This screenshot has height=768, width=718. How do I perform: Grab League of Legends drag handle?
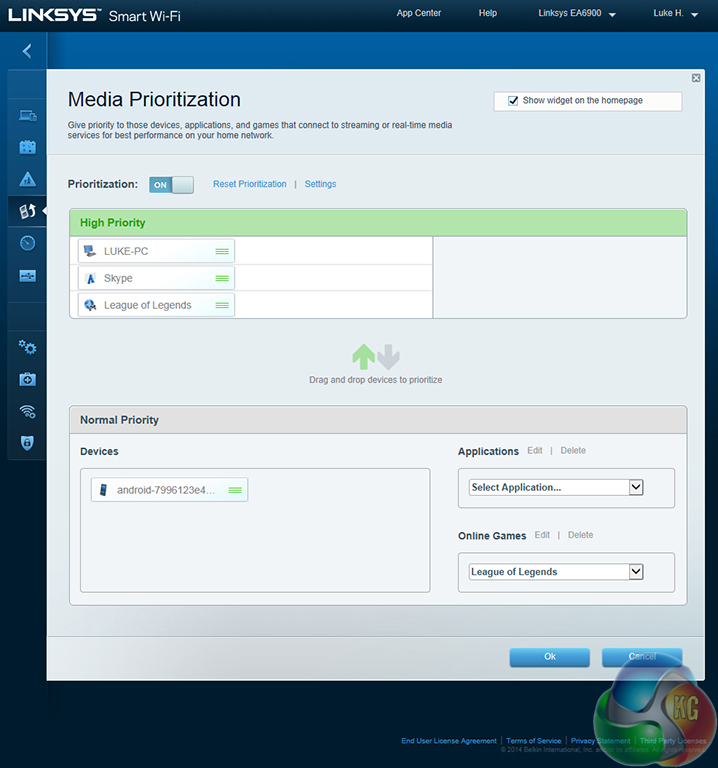click(222, 305)
